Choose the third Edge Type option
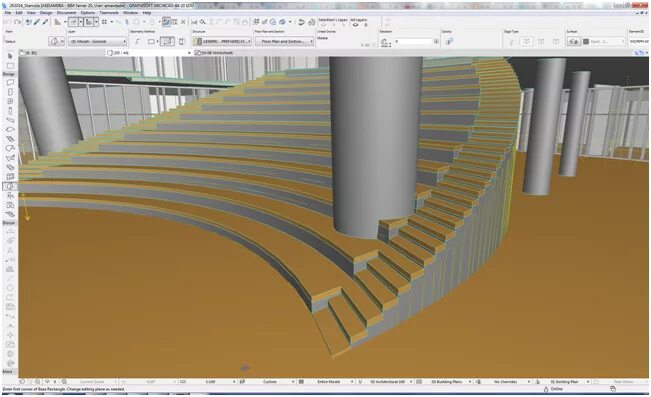651x397 pixels. [541, 42]
